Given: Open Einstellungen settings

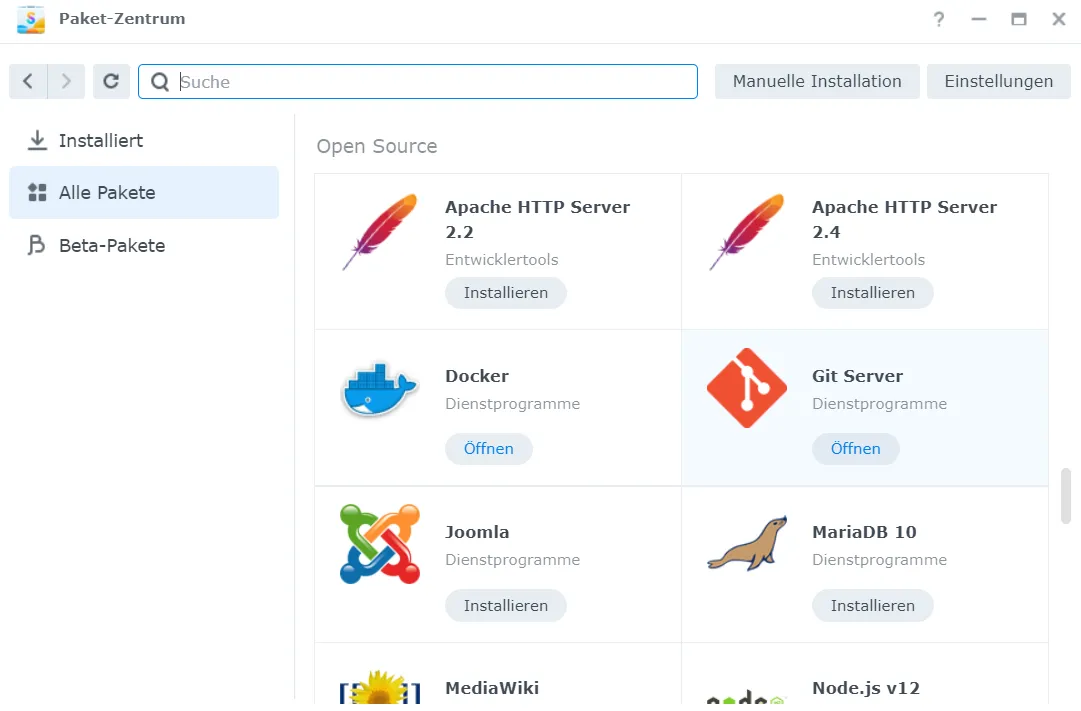Looking at the screenshot, I should tap(998, 81).
